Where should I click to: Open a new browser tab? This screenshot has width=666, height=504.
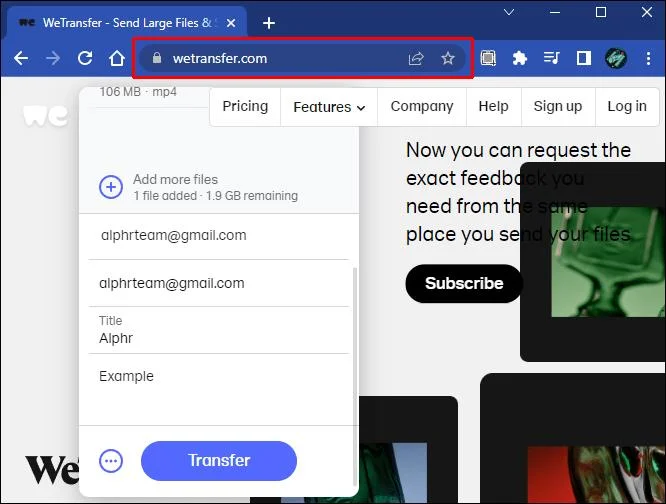point(269,23)
